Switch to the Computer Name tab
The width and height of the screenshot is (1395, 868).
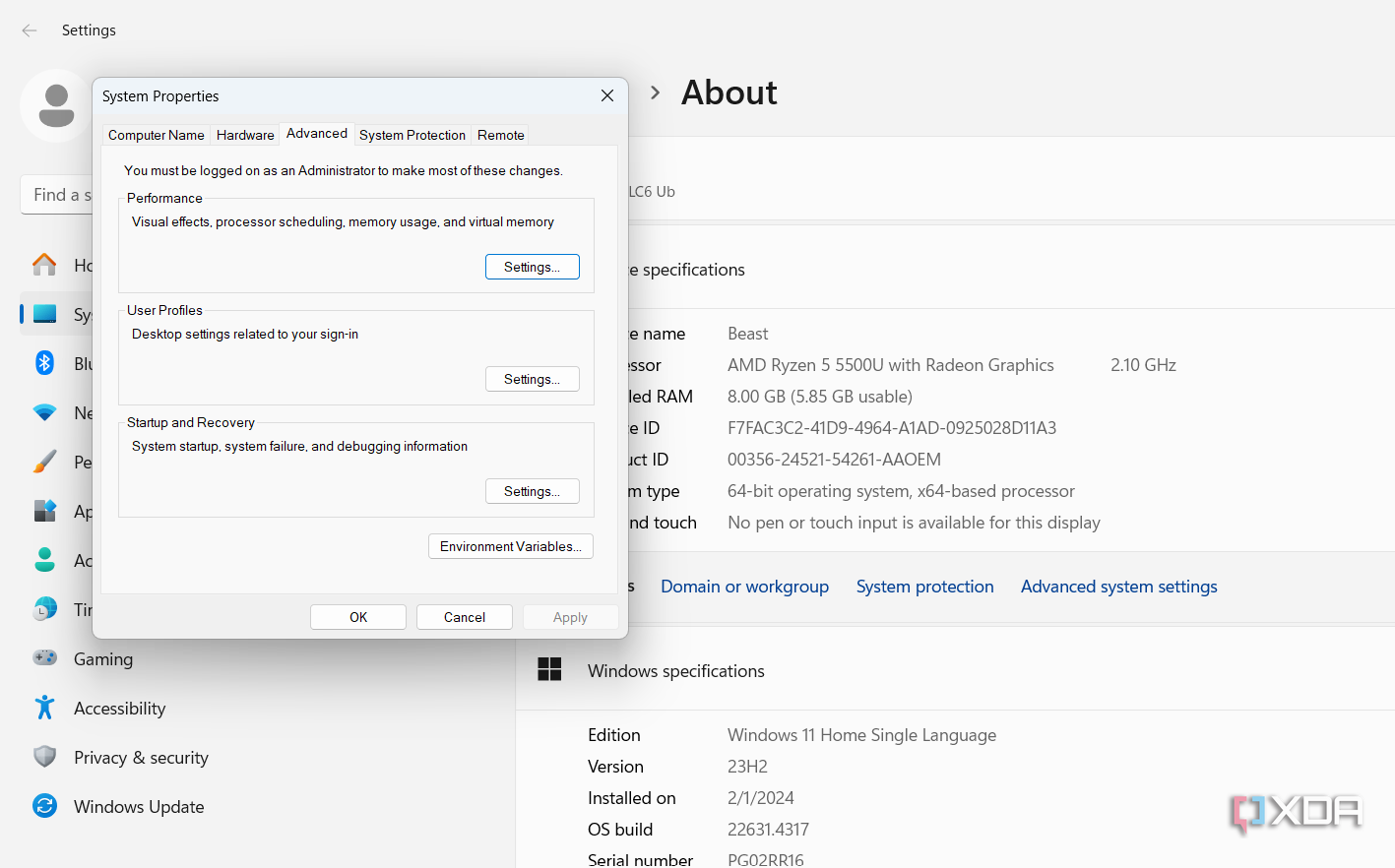157,136
